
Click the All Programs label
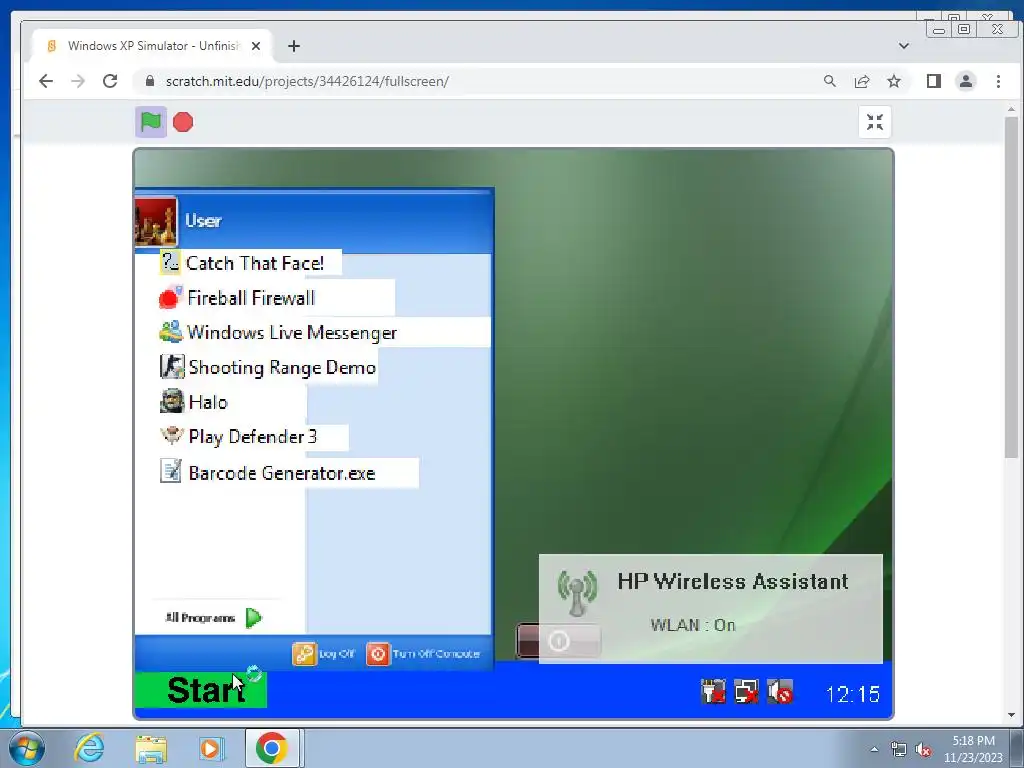200,617
